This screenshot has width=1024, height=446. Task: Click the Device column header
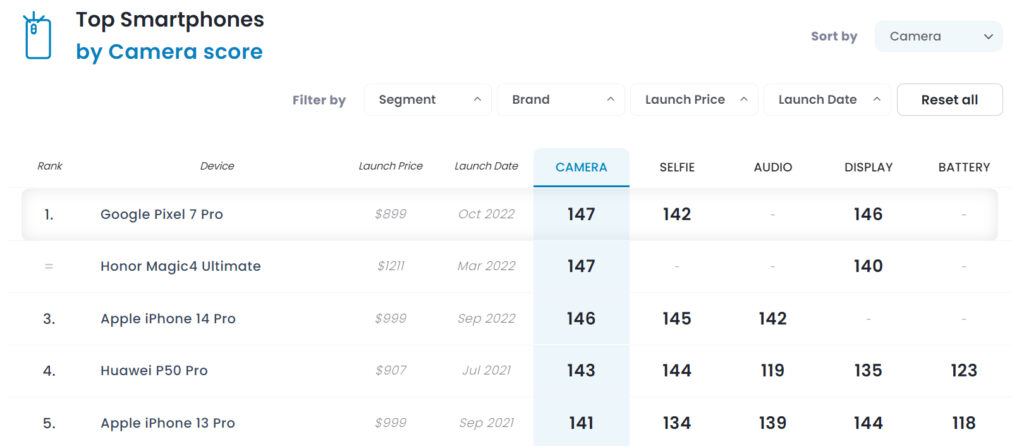217,166
